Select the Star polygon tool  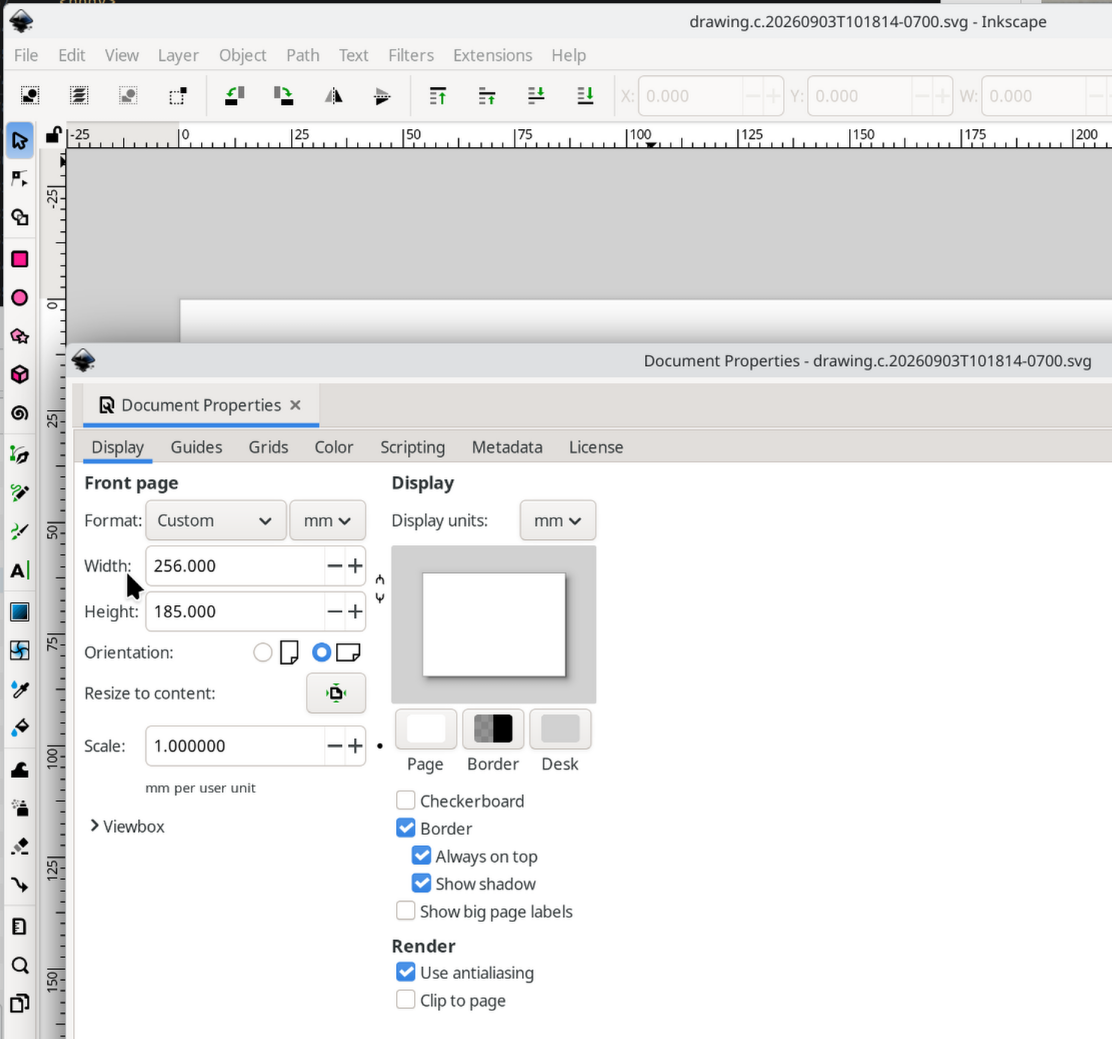pyautogui.click(x=20, y=336)
